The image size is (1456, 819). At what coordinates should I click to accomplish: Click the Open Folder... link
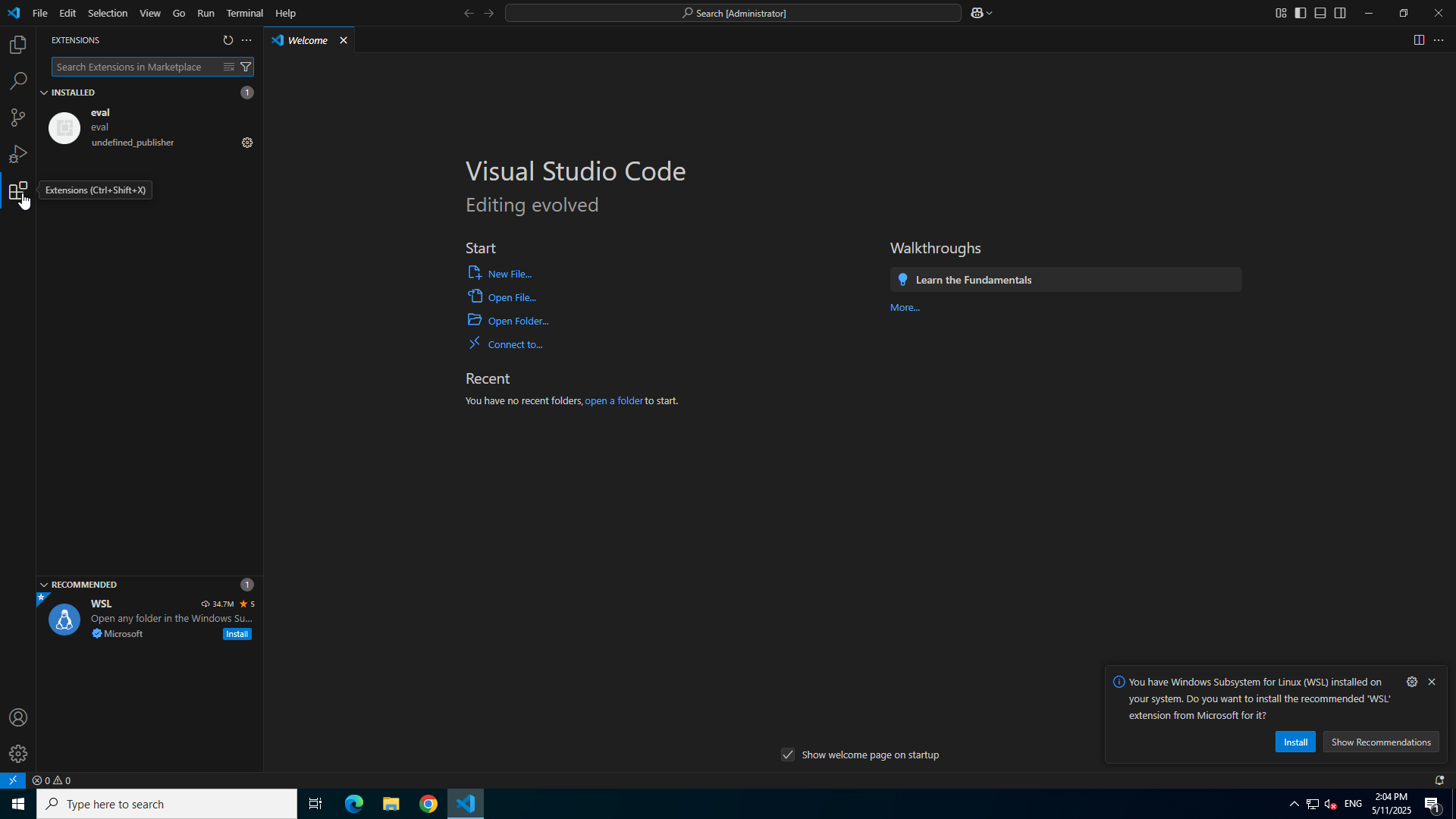coord(518,321)
